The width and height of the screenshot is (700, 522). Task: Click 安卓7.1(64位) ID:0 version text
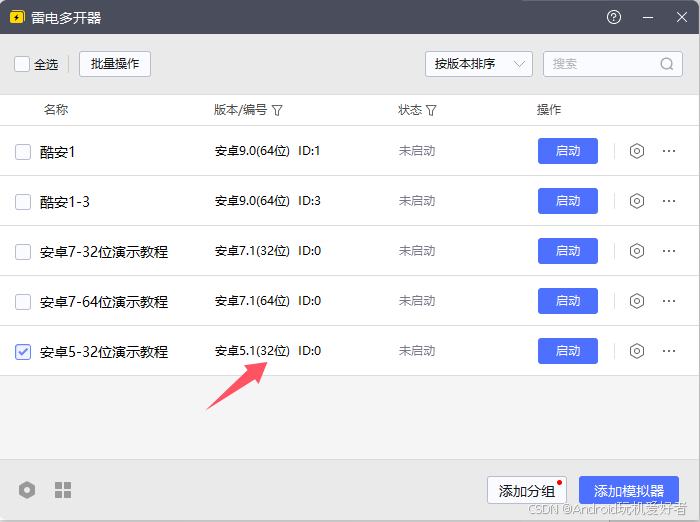(267, 301)
